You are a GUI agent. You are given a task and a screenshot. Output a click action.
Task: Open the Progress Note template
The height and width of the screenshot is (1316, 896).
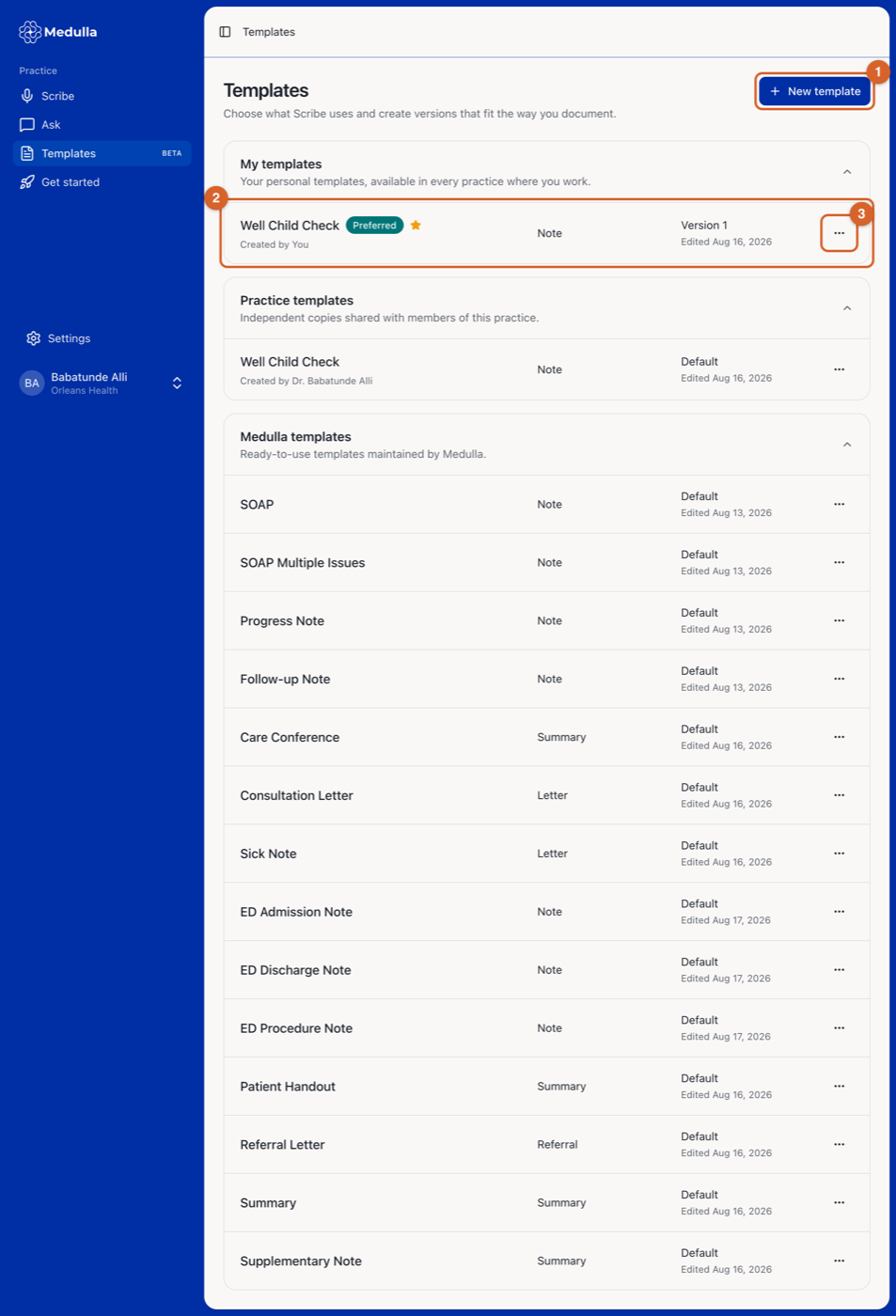(546, 621)
